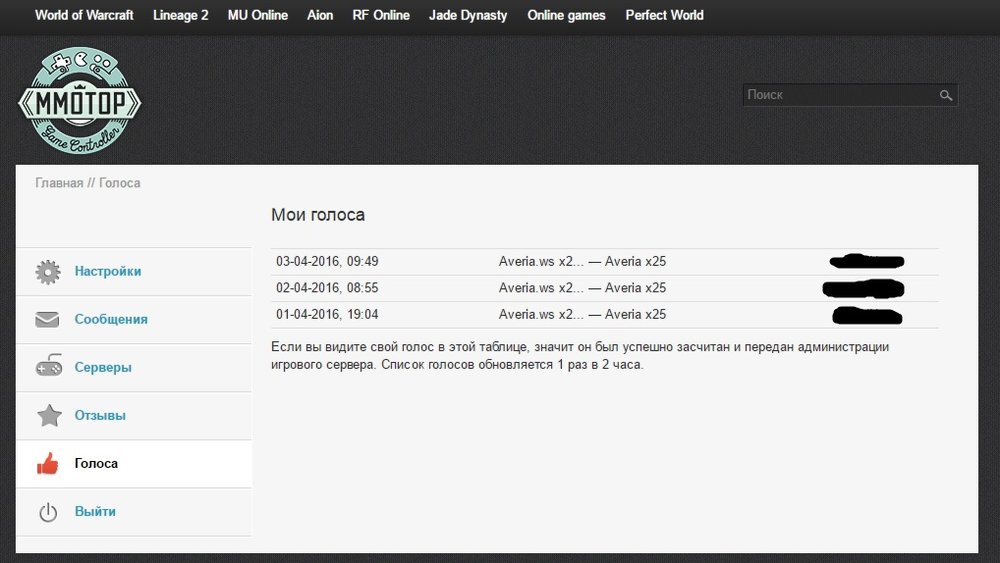Select MU Online in the top bar
1000x563 pixels.
(257, 15)
